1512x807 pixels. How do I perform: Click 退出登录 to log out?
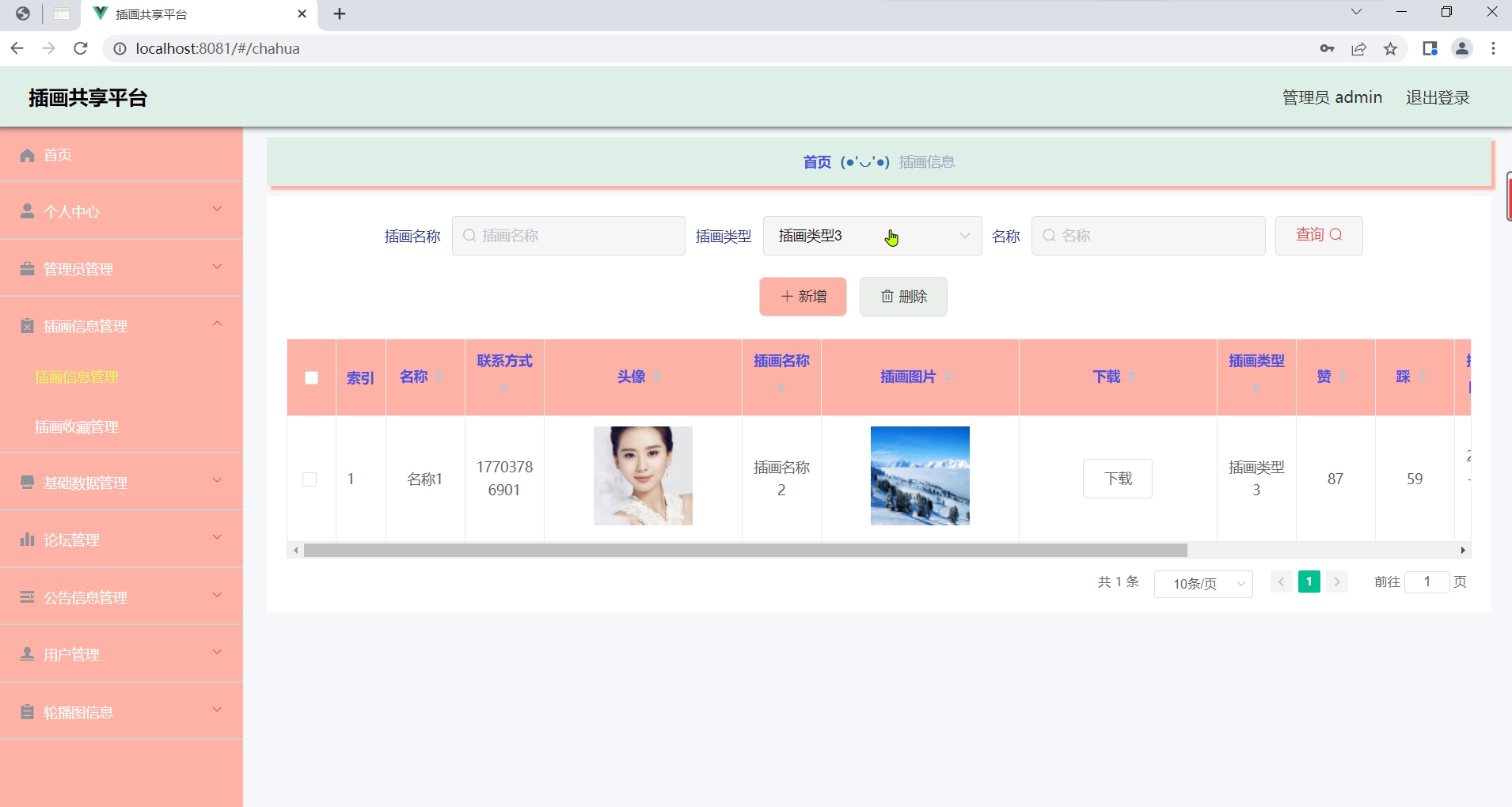pos(1438,97)
